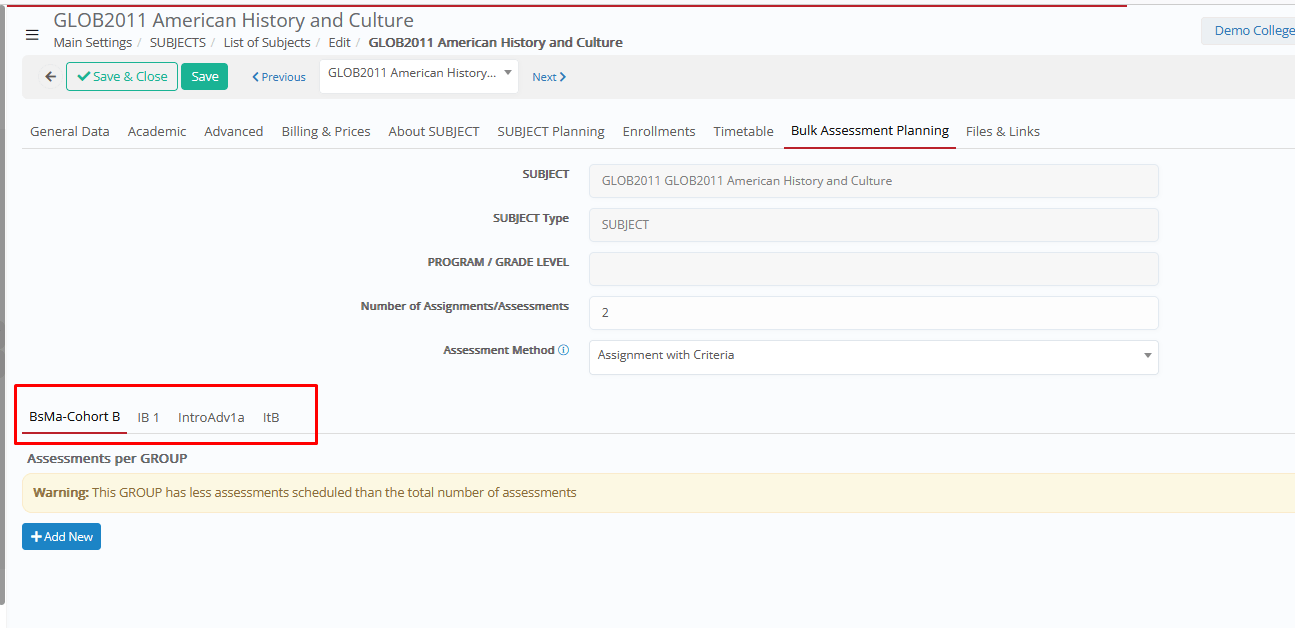The width and height of the screenshot is (1295, 628).
Task: Click Add New assessment button
Action: 62,537
